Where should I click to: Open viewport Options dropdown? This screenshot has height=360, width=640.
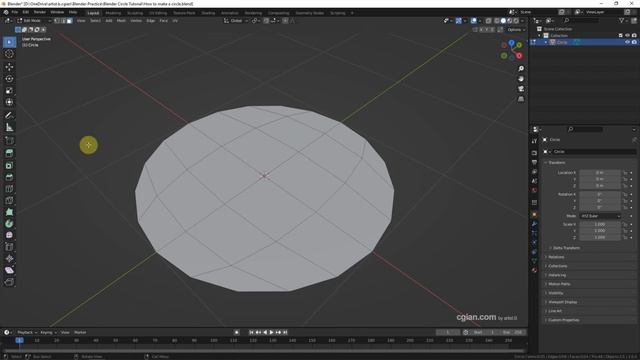(516, 29)
